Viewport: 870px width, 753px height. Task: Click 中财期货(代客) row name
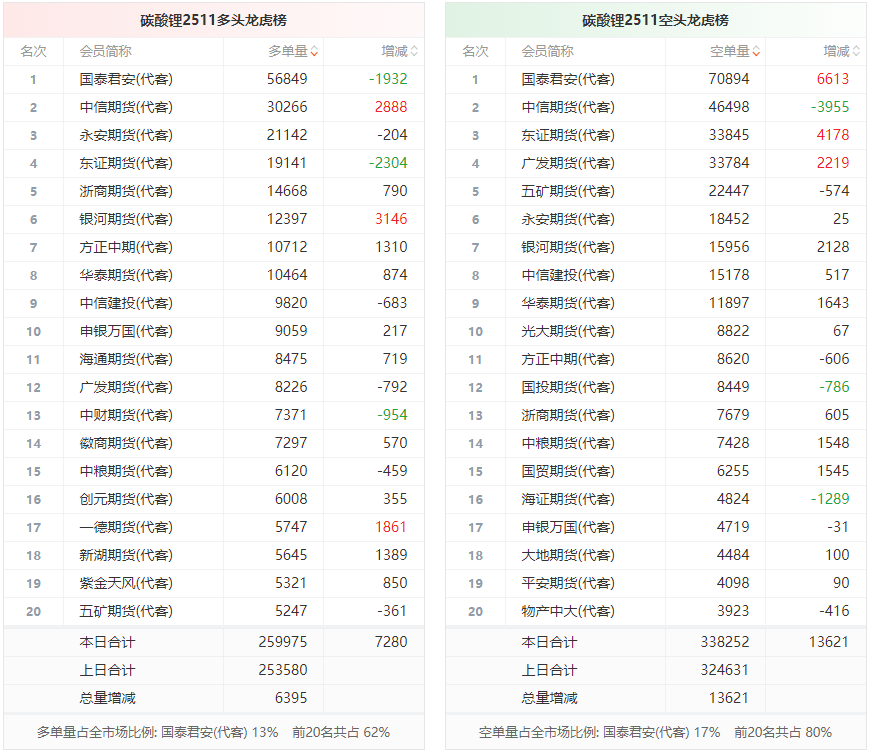pyautogui.click(x=126, y=416)
